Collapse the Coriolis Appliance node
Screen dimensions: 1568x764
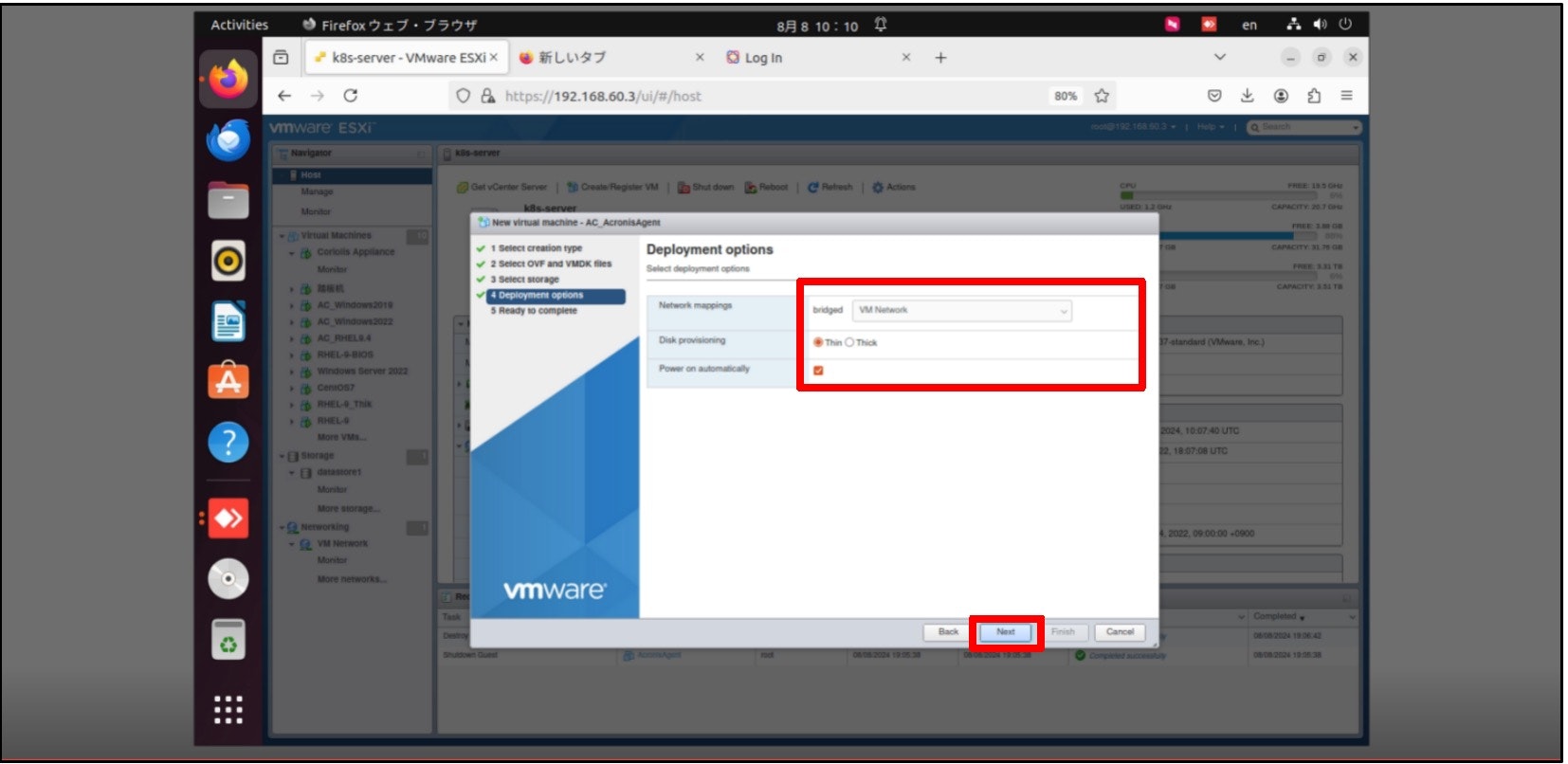pos(292,253)
